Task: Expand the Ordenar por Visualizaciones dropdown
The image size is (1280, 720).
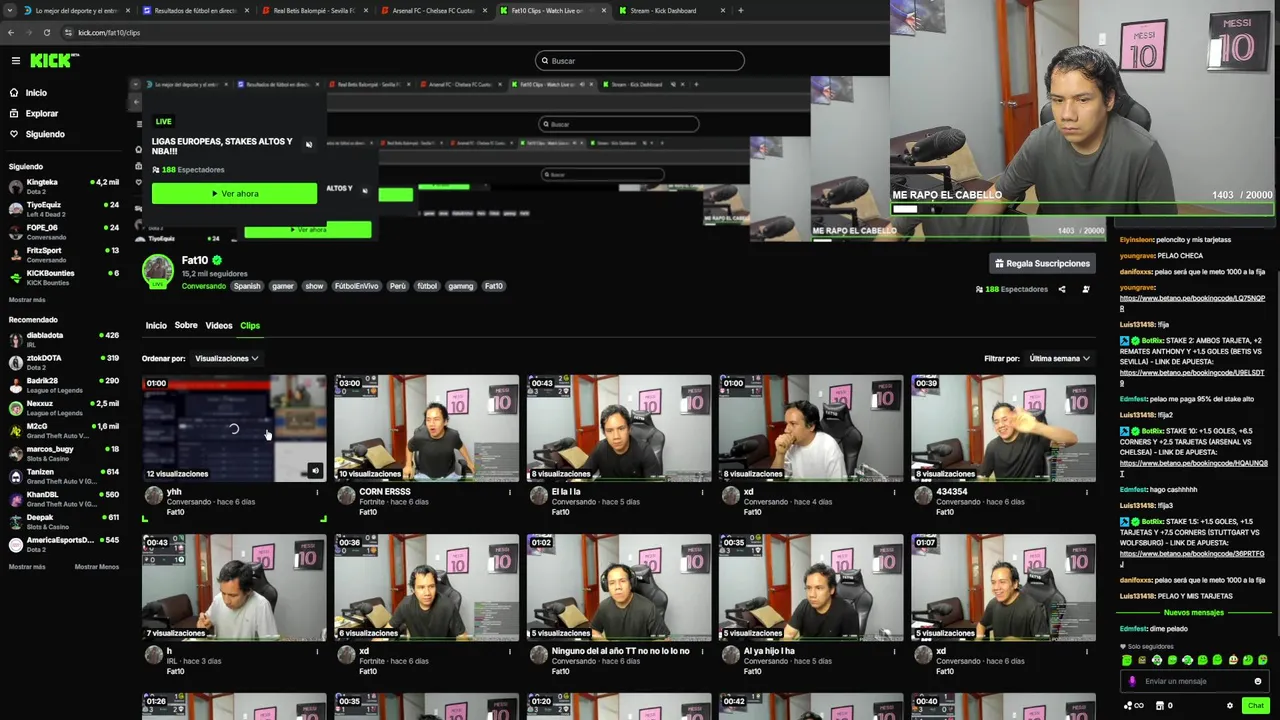Action: tap(226, 359)
